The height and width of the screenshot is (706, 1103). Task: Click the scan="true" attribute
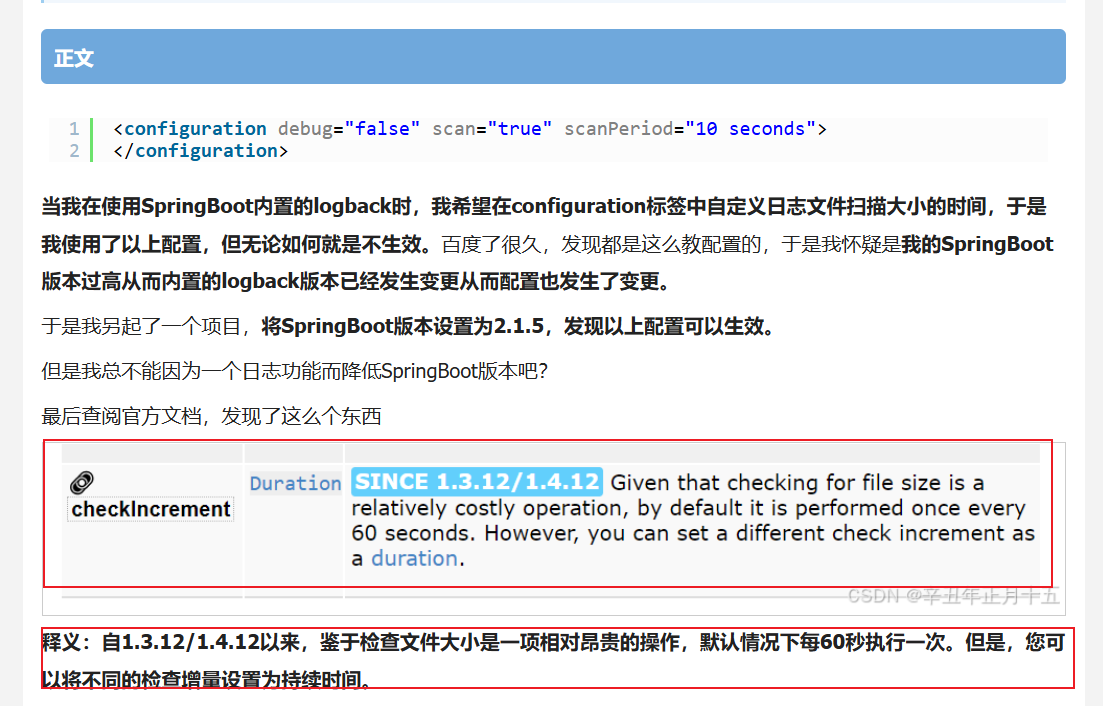pos(492,129)
